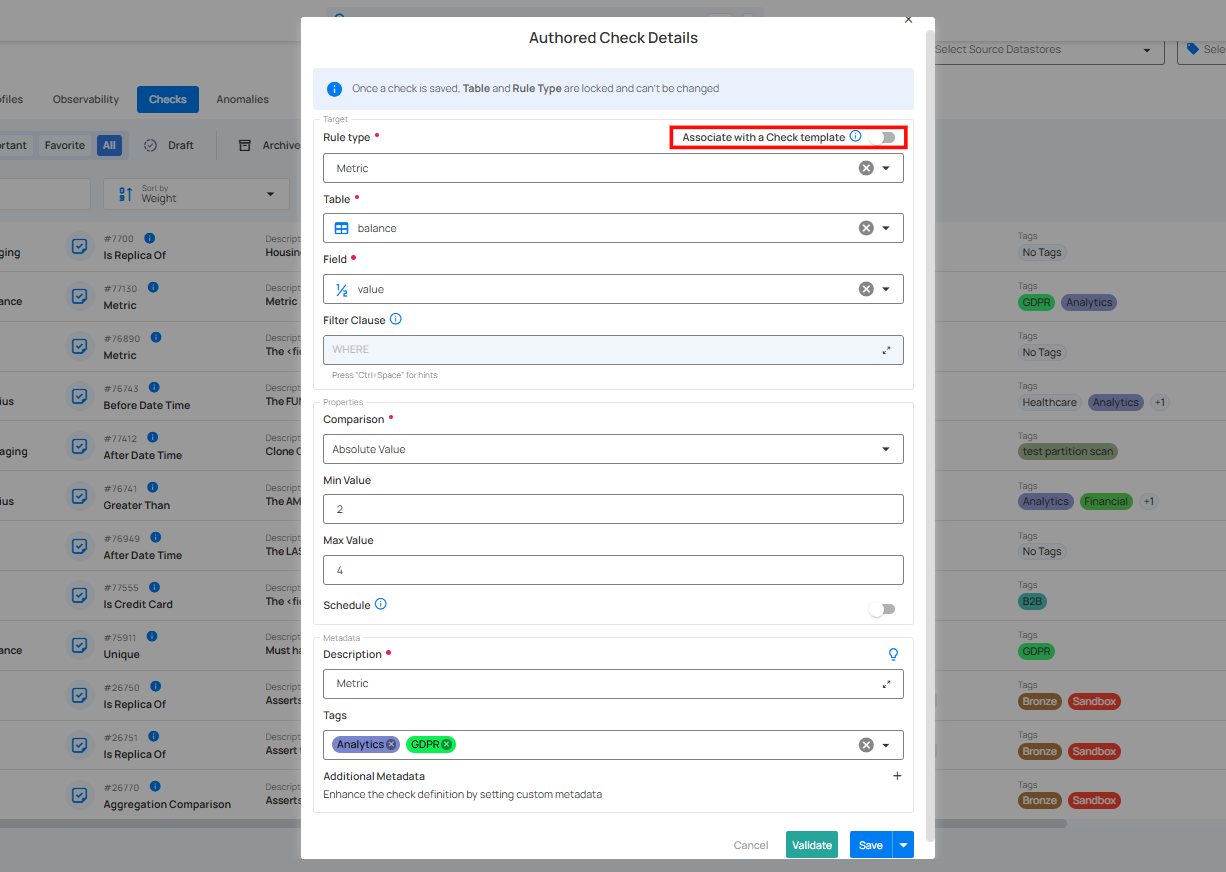This screenshot has width=1226, height=872.
Task: Open the Sort by Weight dropdown
Action: pyautogui.click(x=196, y=194)
